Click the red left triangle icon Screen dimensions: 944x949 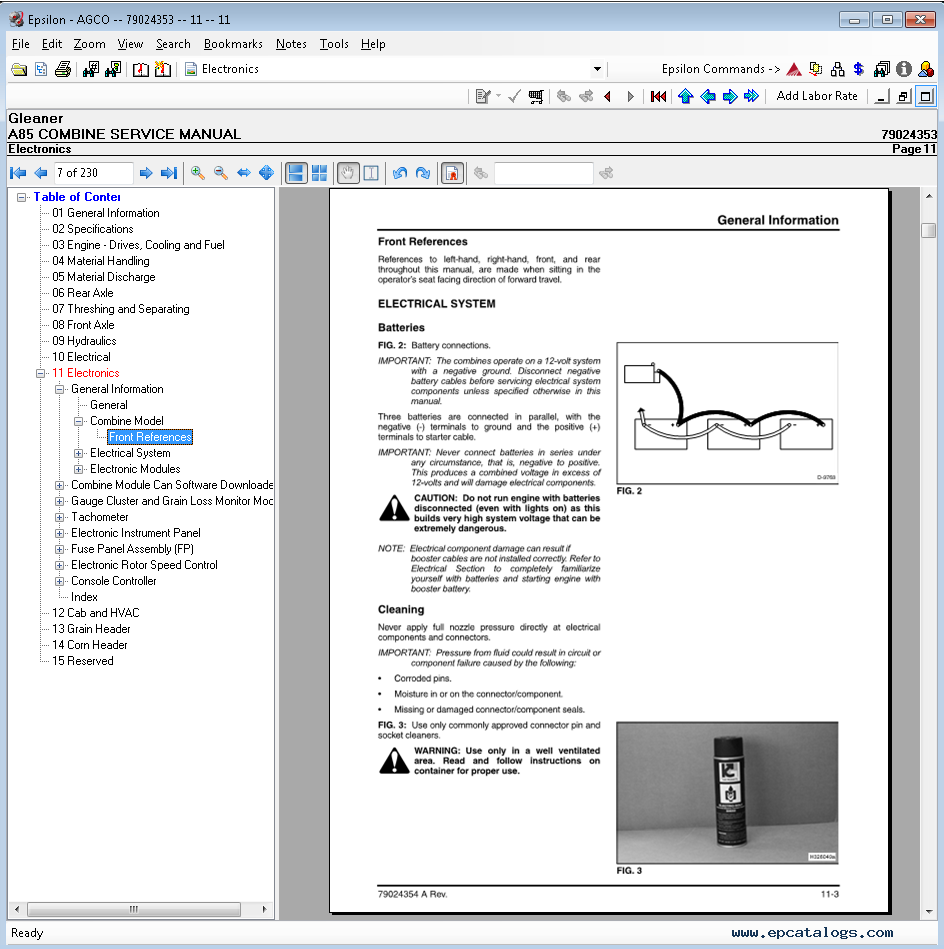(608, 96)
